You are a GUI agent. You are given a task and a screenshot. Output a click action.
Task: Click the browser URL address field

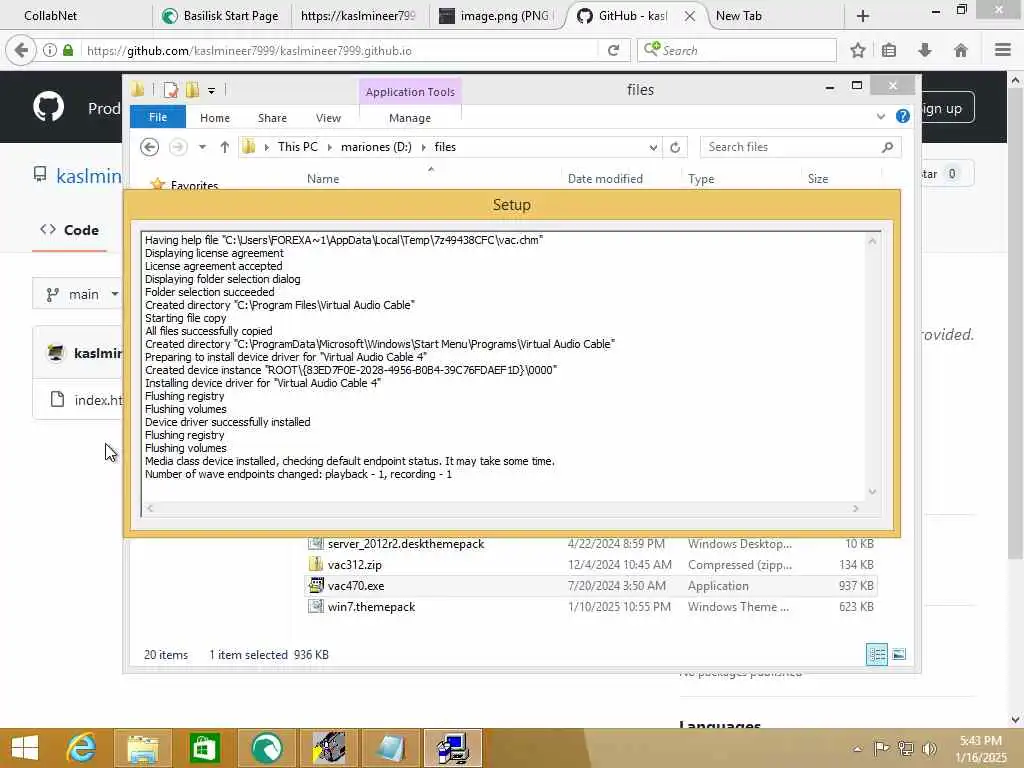pyautogui.click(x=340, y=50)
